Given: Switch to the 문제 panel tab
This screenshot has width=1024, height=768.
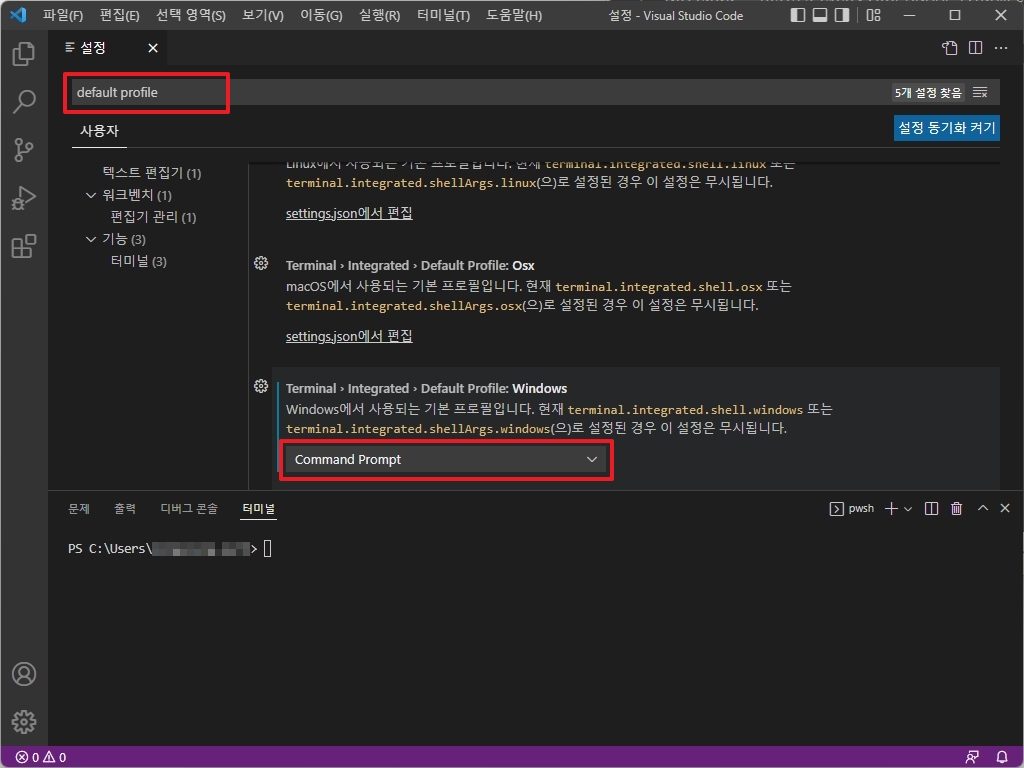Looking at the screenshot, I should [x=79, y=508].
